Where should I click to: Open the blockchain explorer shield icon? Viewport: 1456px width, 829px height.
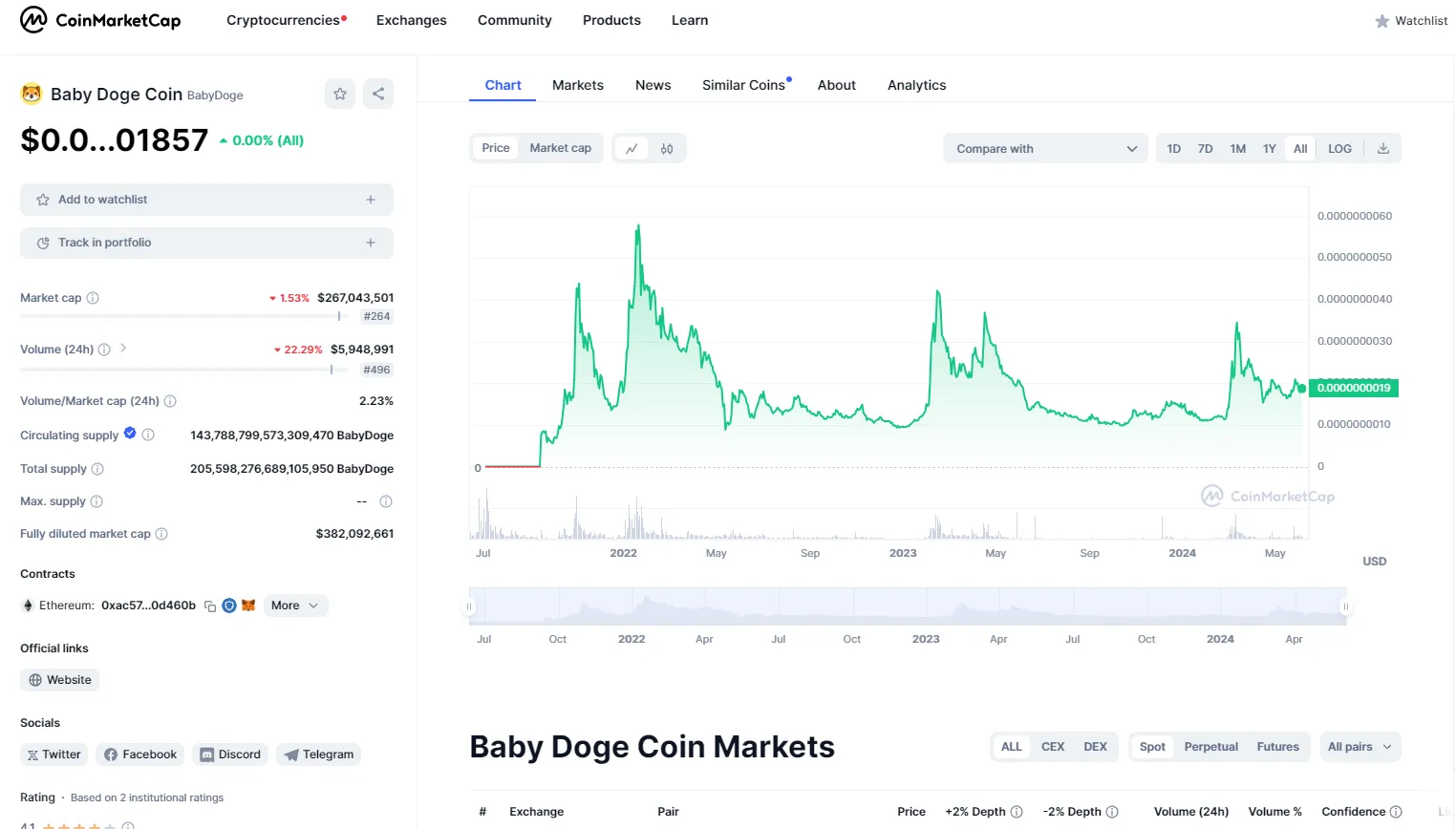(x=229, y=605)
